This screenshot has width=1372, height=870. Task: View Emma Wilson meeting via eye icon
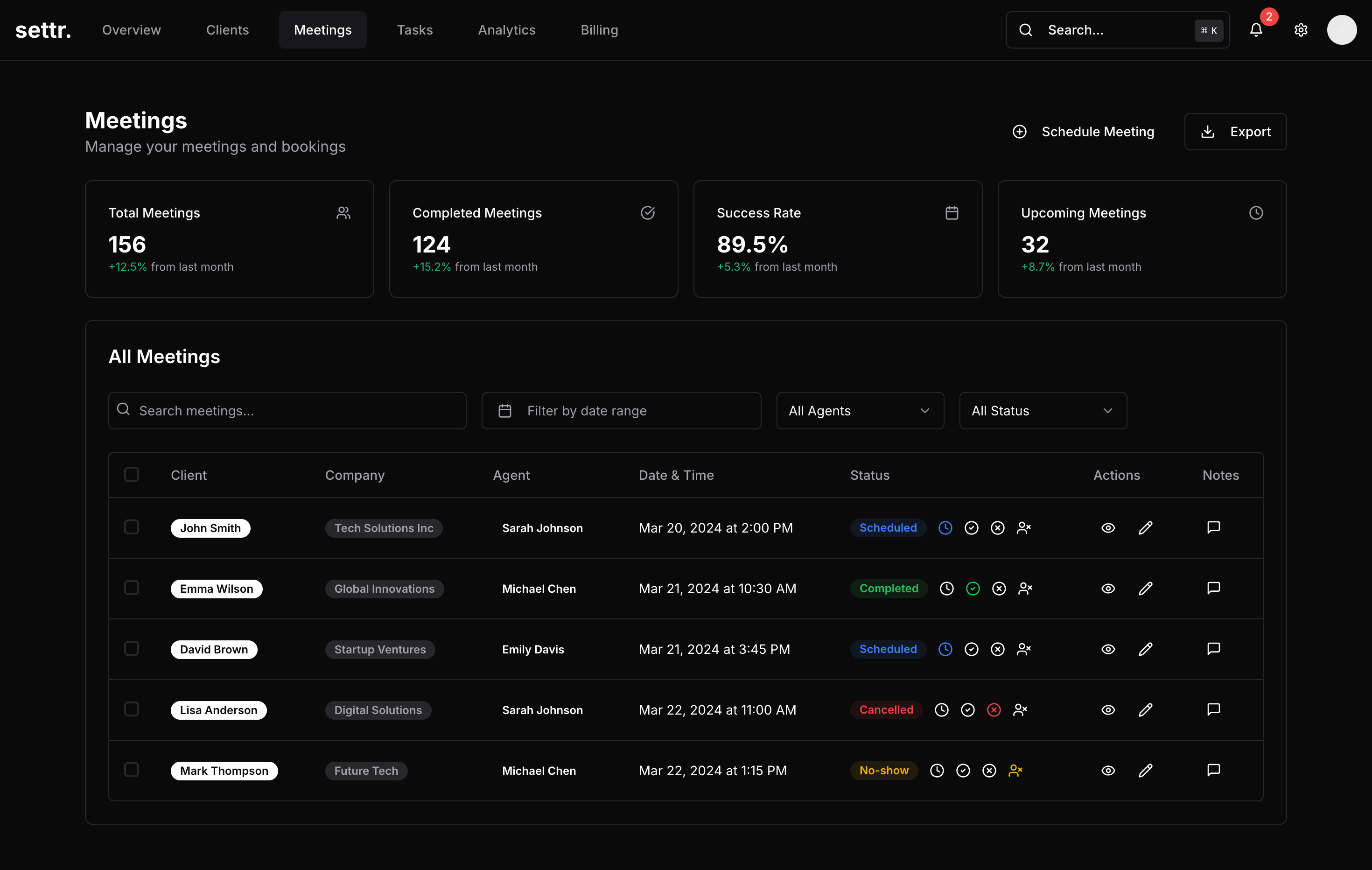1108,589
